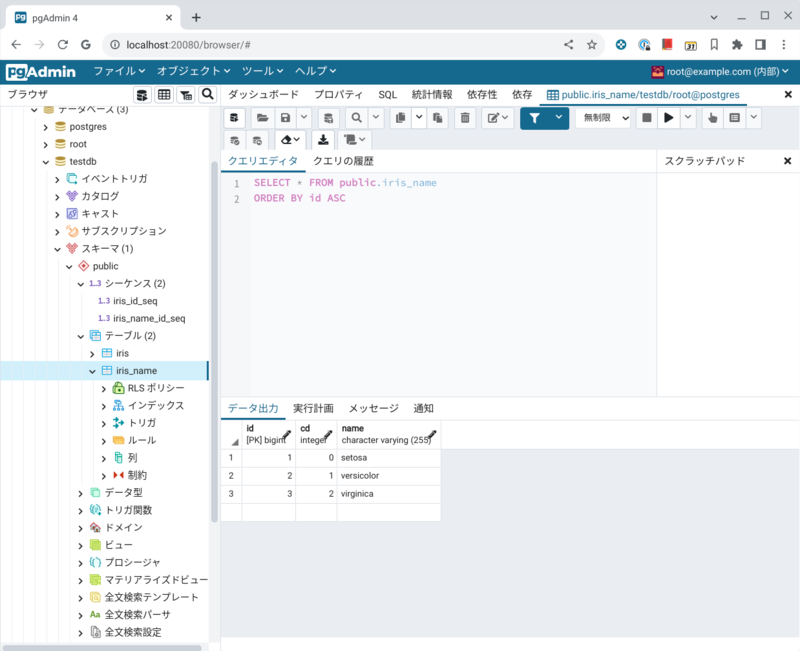Click the Delete row trash icon
The height and width of the screenshot is (651, 800).
point(465,118)
